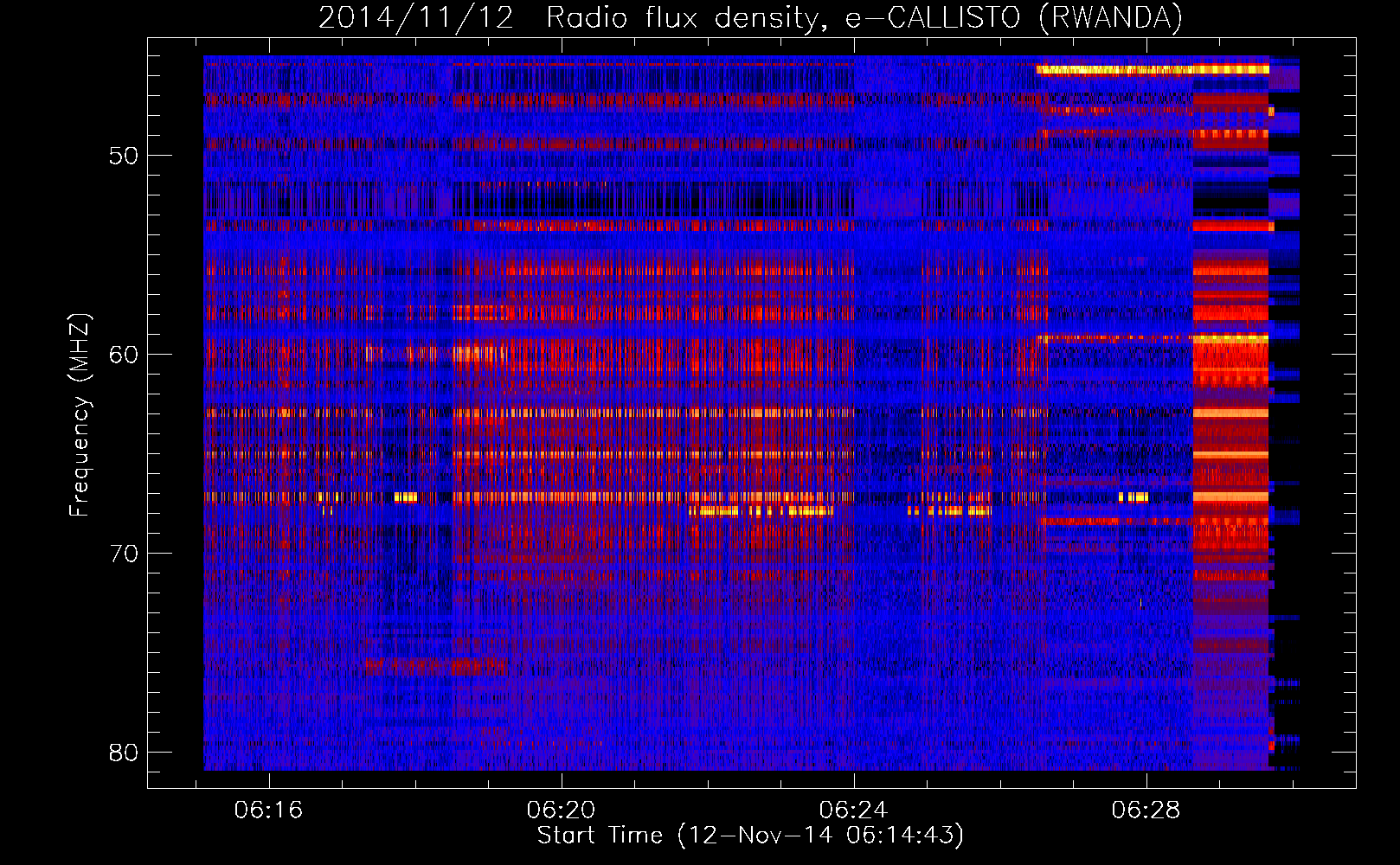Click the 06:28 time tick label
Screen dimensions: 1400x865
click(x=1146, y=811)
